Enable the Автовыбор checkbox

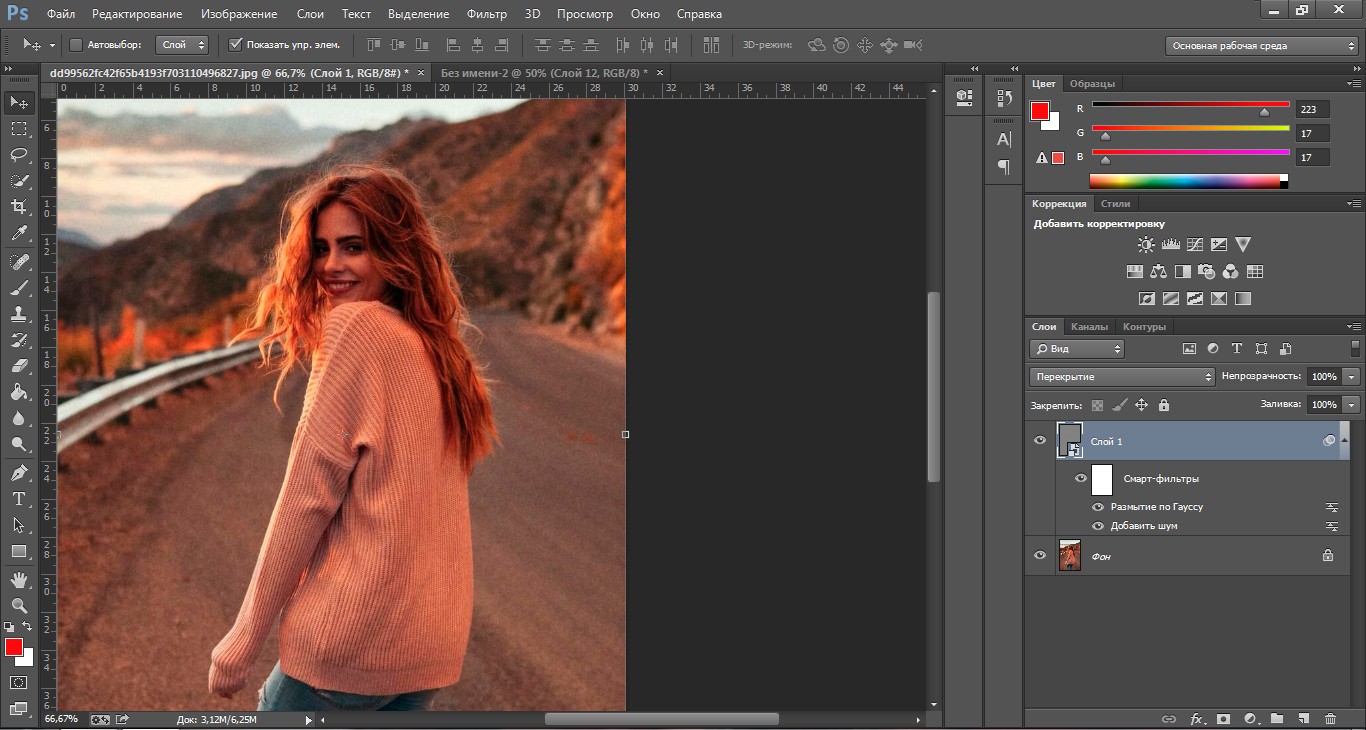(76, 45)
